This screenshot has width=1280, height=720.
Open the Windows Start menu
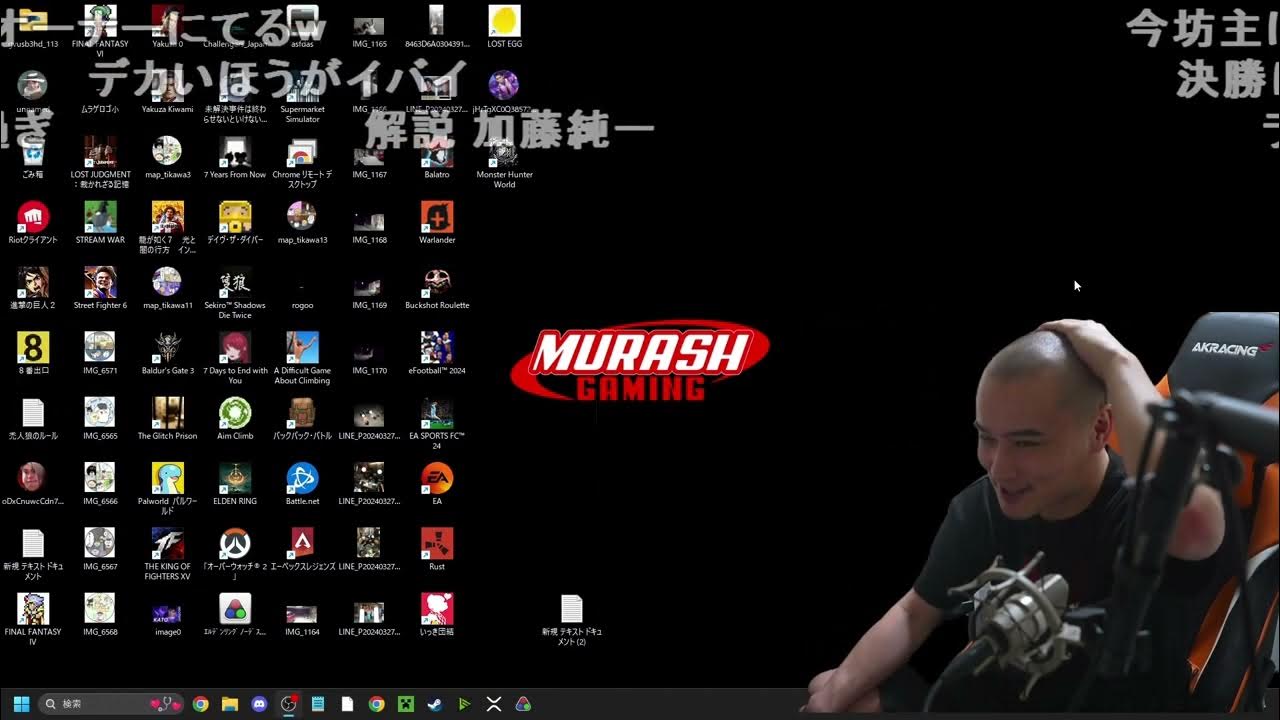coord(21,704)
